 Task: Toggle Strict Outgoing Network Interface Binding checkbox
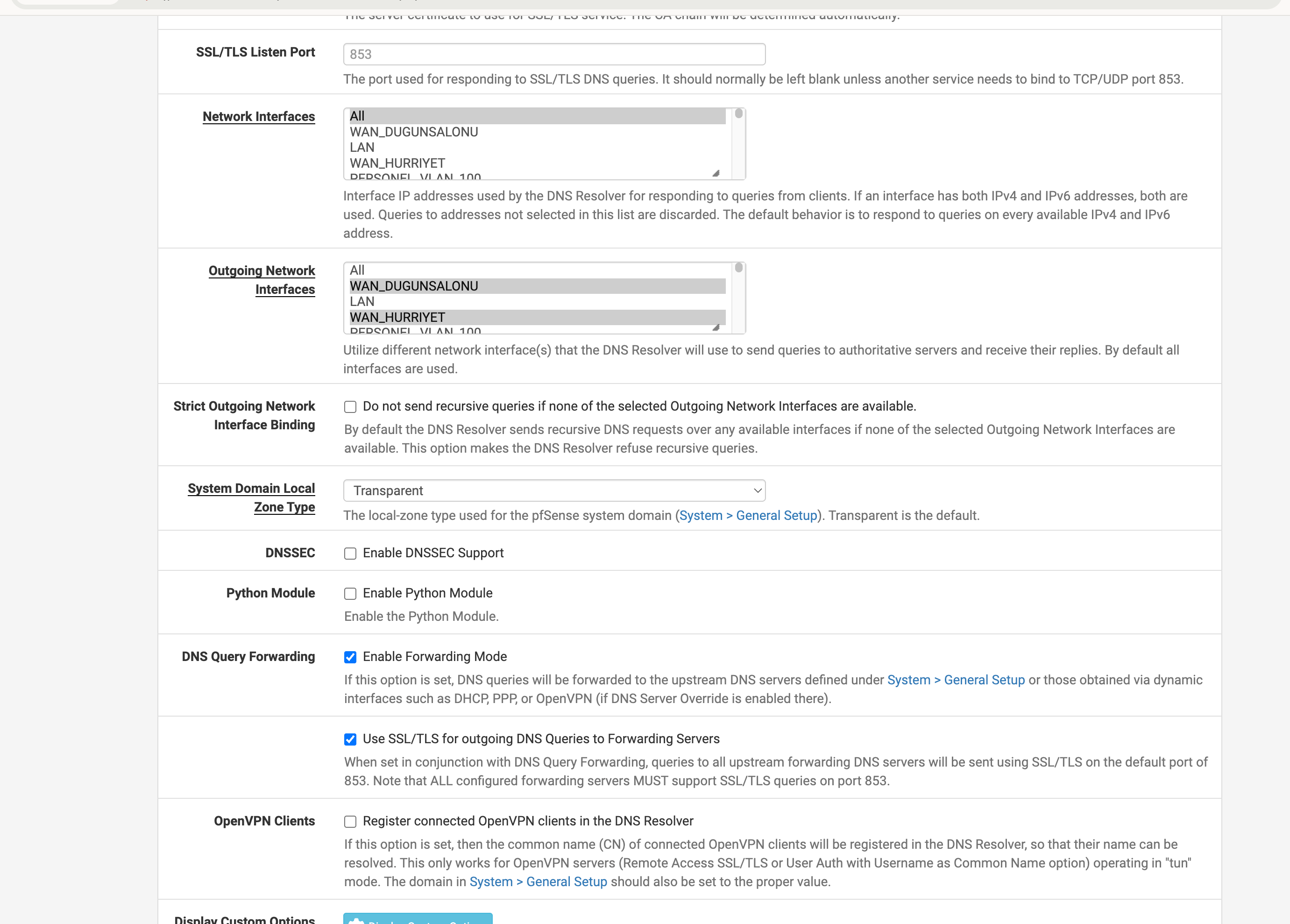350,407
